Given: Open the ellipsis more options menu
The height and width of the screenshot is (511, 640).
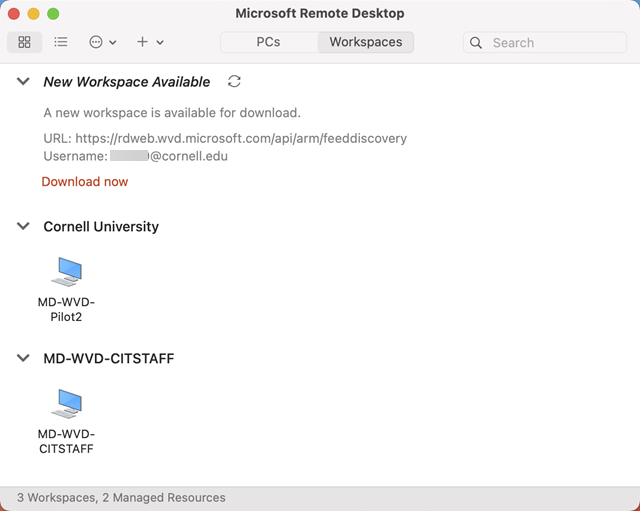Looking at the screenshot, I should pos(102,42).
